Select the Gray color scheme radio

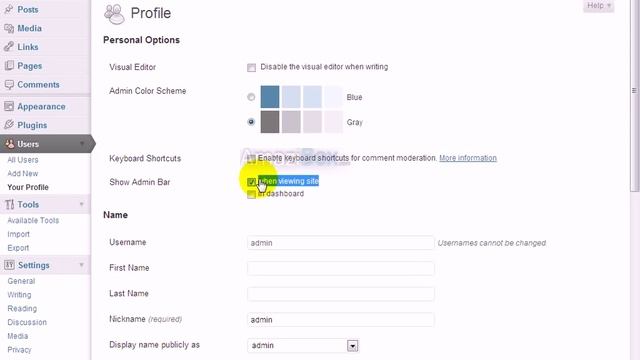(x=251, y=122)
